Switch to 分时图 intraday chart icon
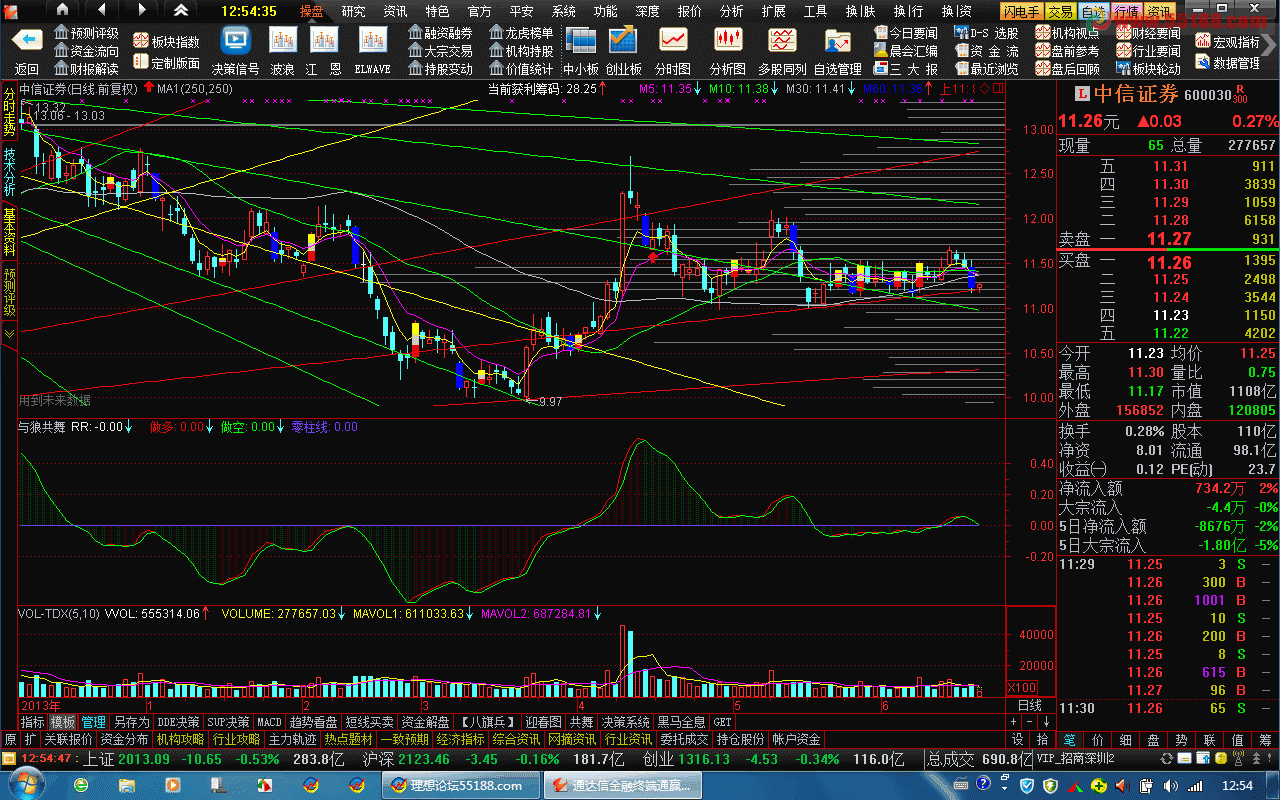 pyautogui.click(x=673, y=40)
